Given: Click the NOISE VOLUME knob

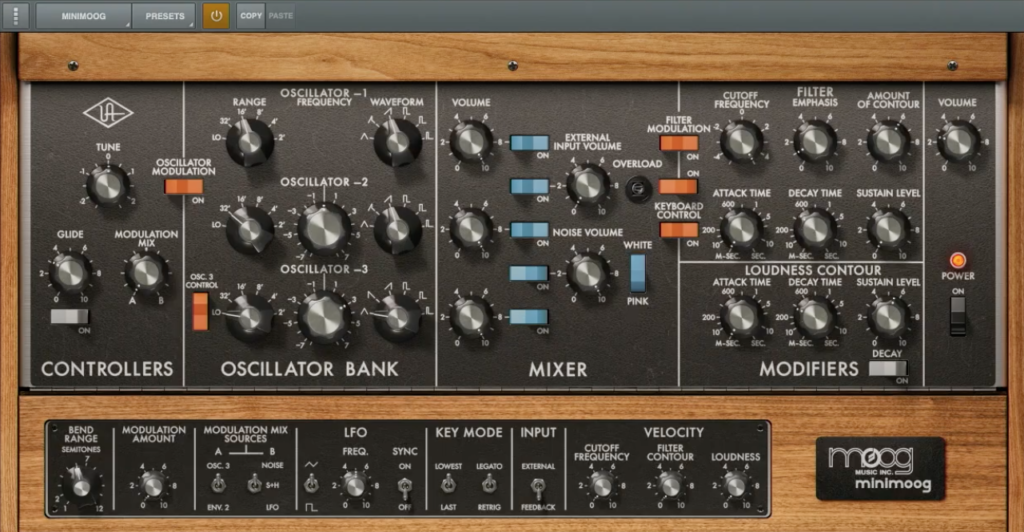Looking at the screenshot, I should (587, 273).
